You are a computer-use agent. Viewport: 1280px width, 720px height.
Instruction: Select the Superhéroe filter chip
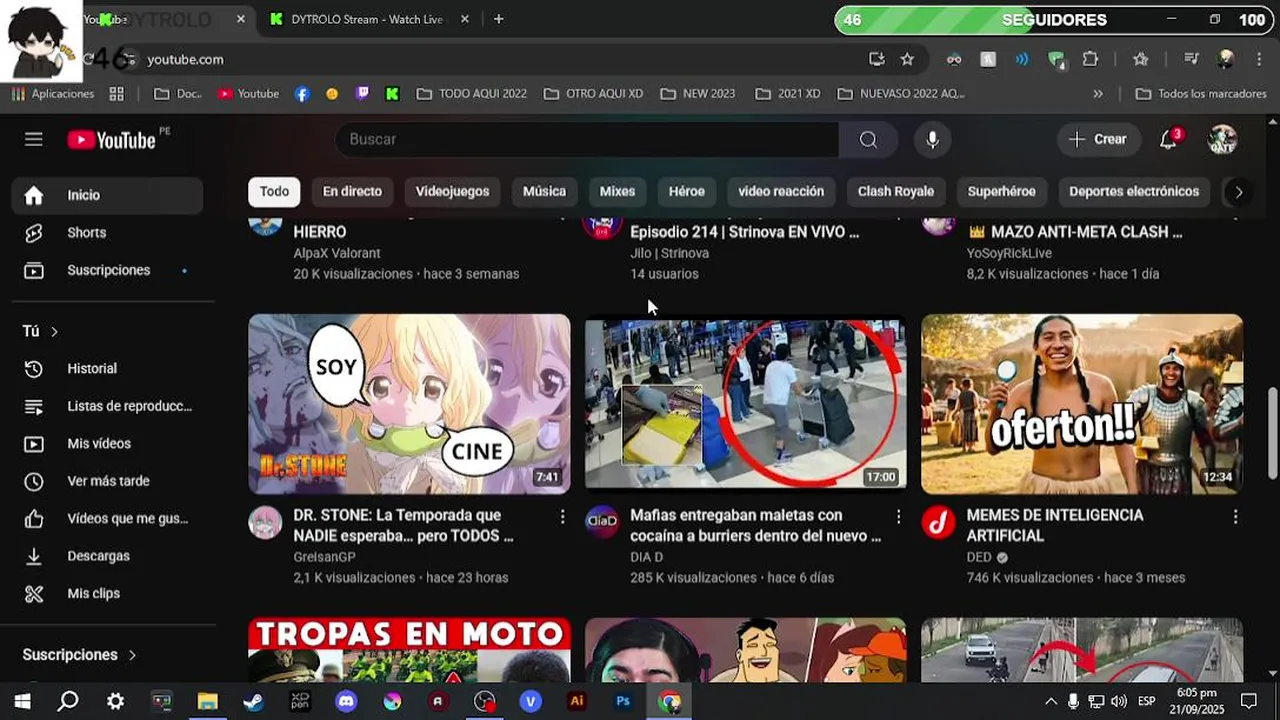1001,192
